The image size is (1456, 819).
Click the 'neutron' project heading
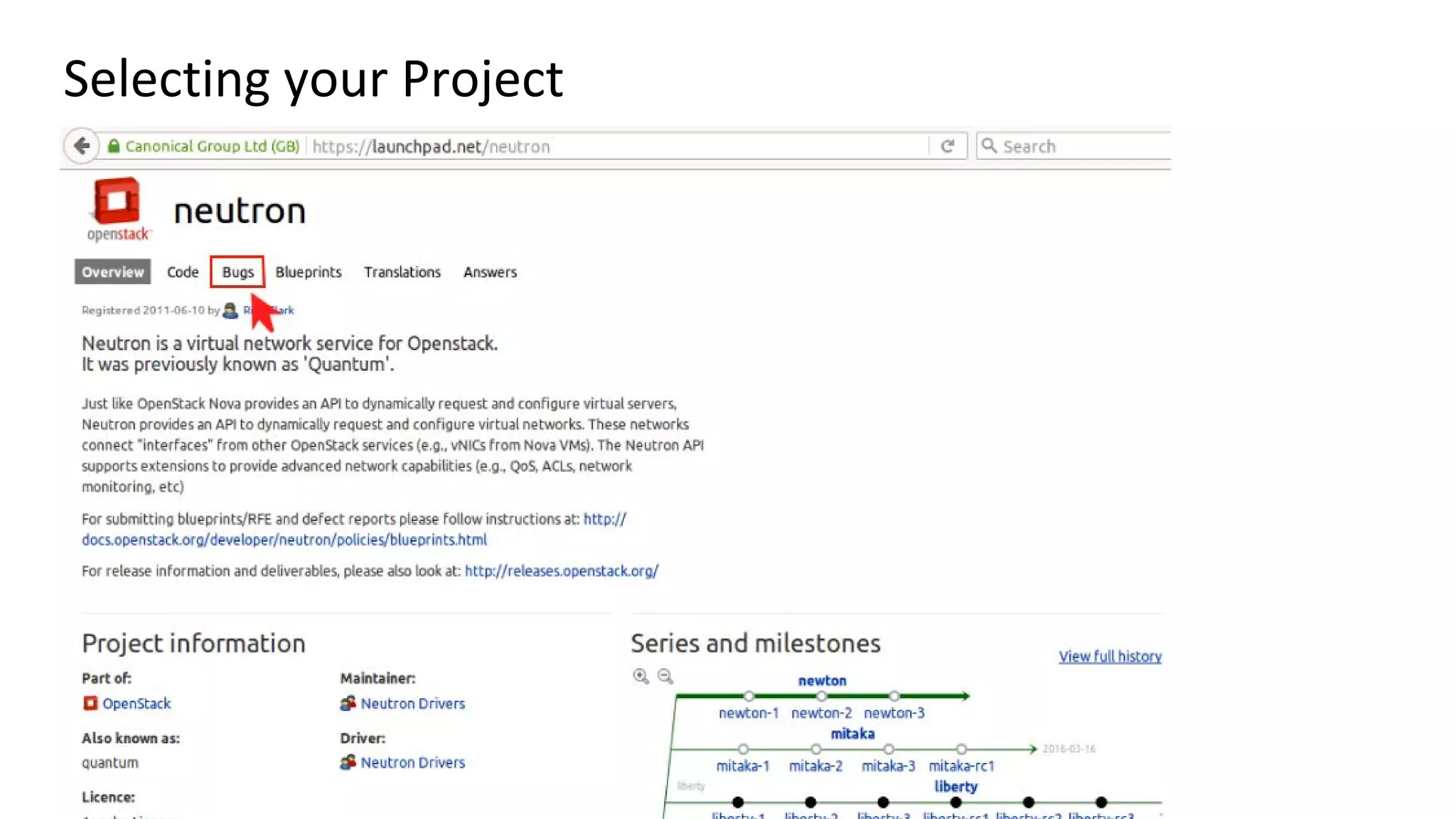240,211
